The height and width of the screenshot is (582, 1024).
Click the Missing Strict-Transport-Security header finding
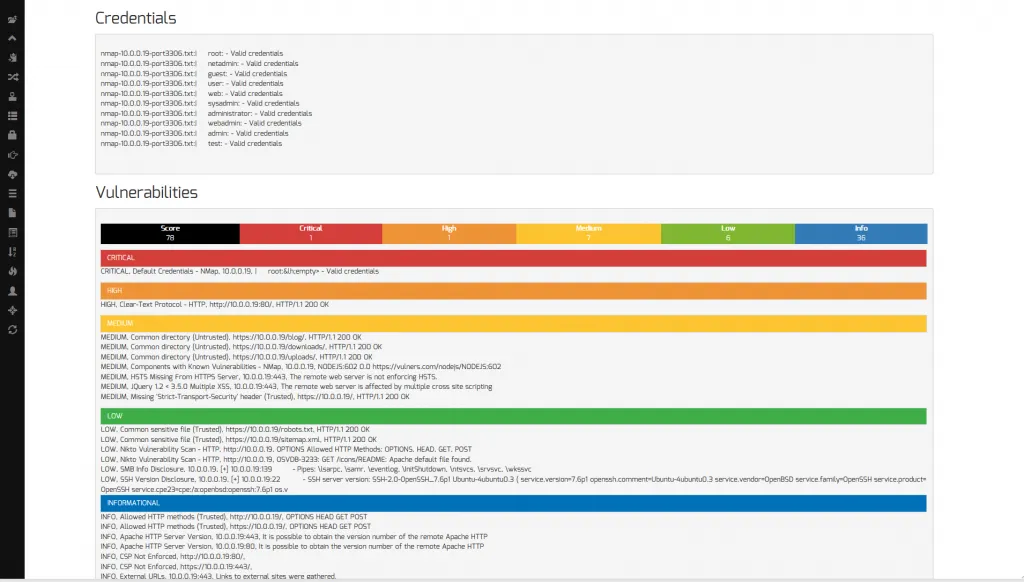click(x=255, y=397)
